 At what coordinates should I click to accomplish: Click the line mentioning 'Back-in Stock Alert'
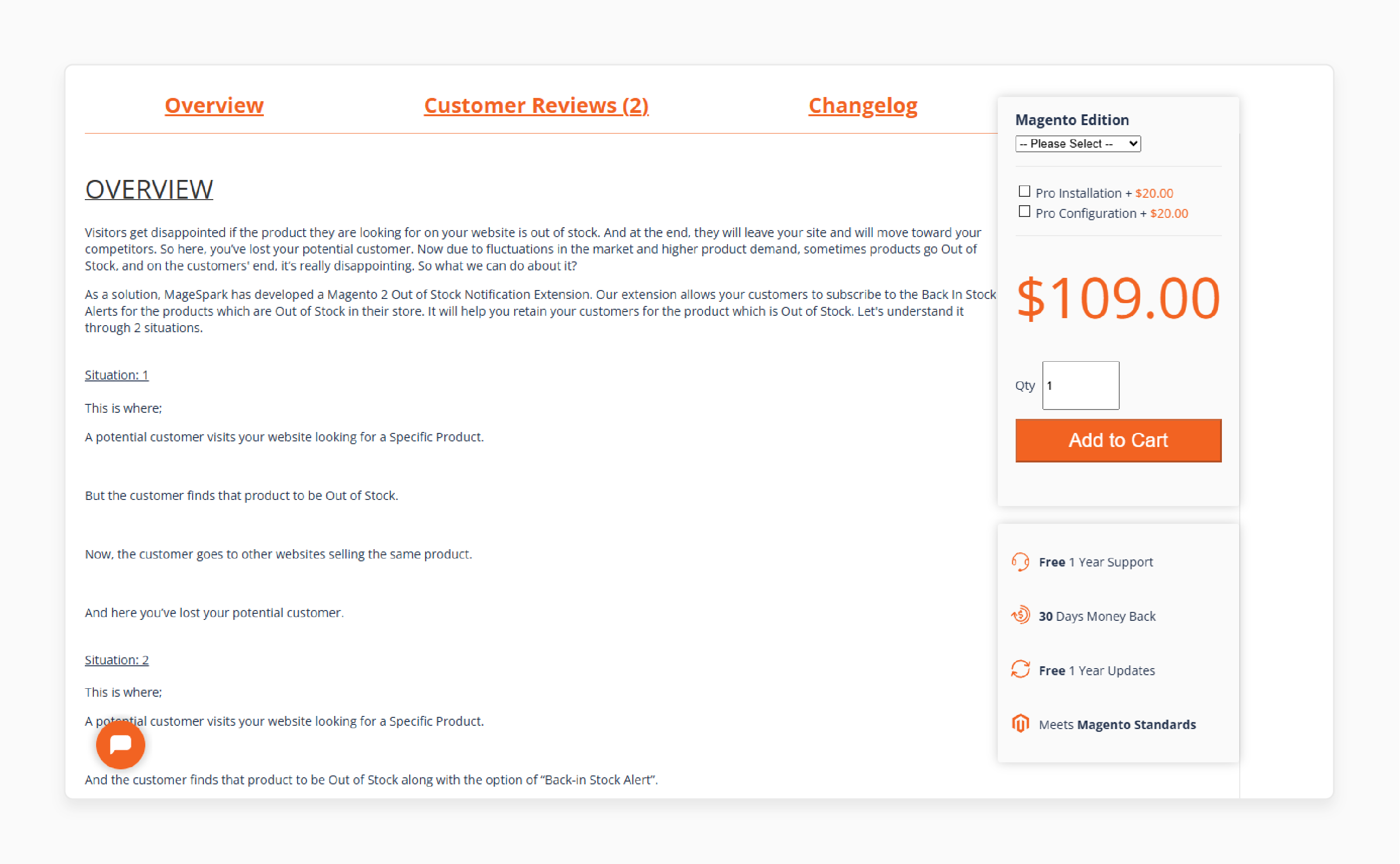point(371,780)
